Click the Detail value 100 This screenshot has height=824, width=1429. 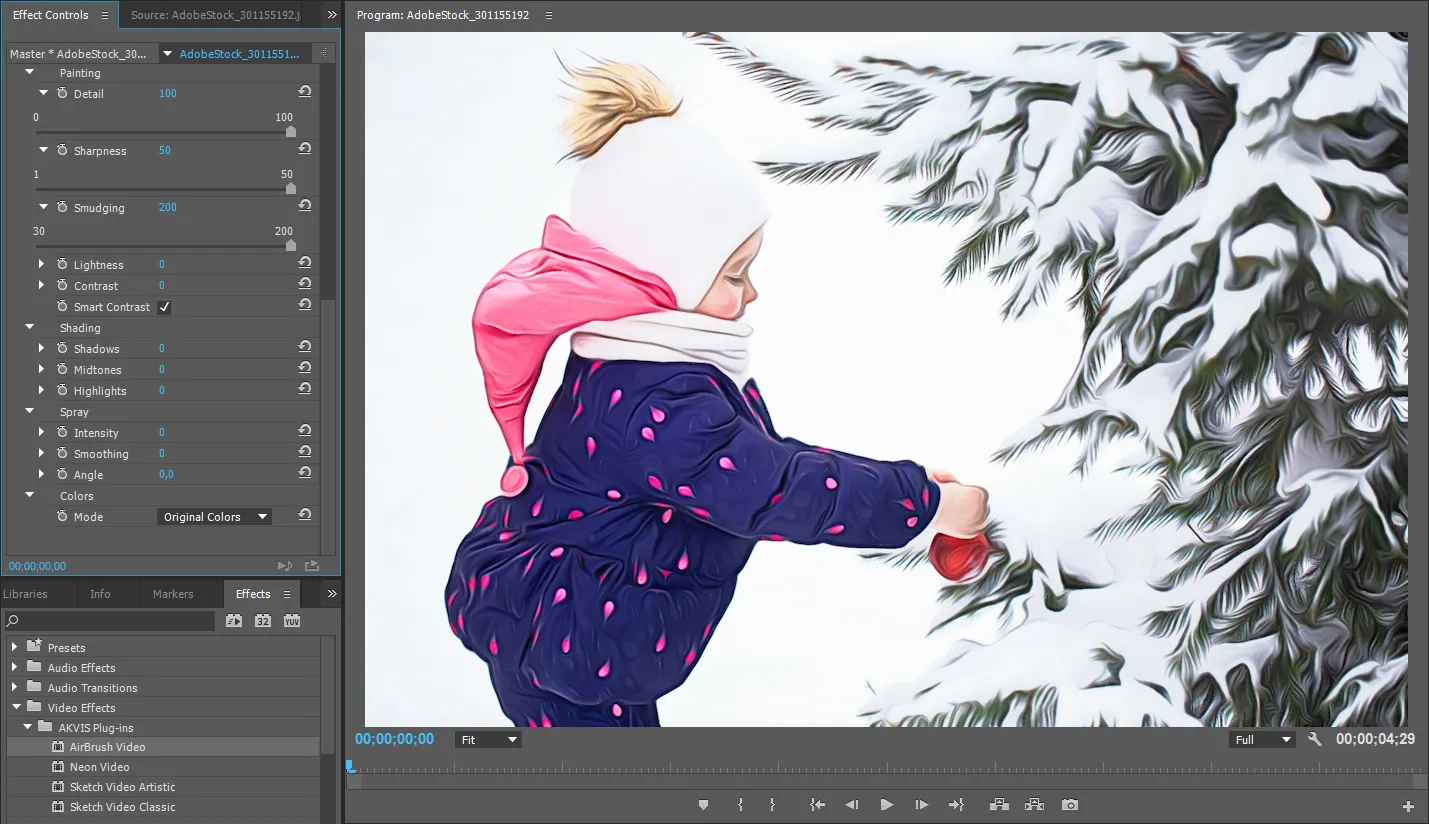[x=167, y=93]
